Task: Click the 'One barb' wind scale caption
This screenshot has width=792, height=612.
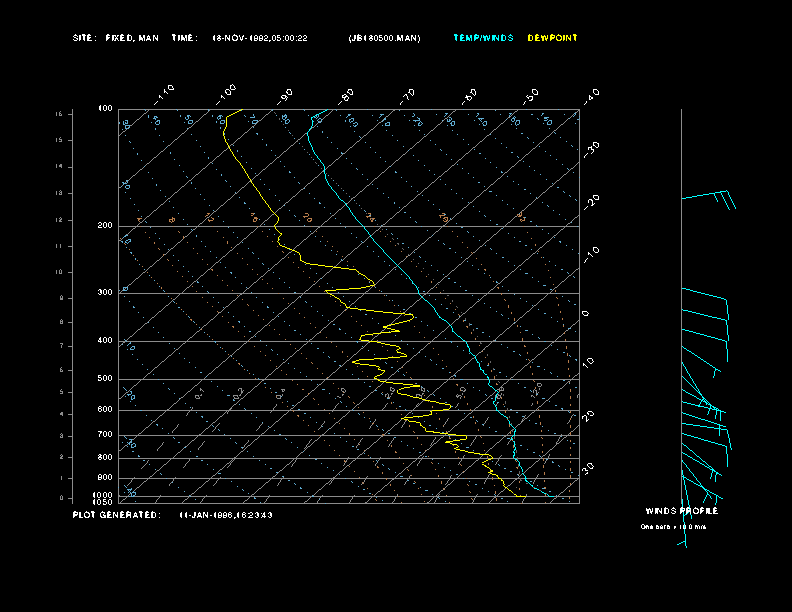Action: pyautogui.click(x=673, y=526)
